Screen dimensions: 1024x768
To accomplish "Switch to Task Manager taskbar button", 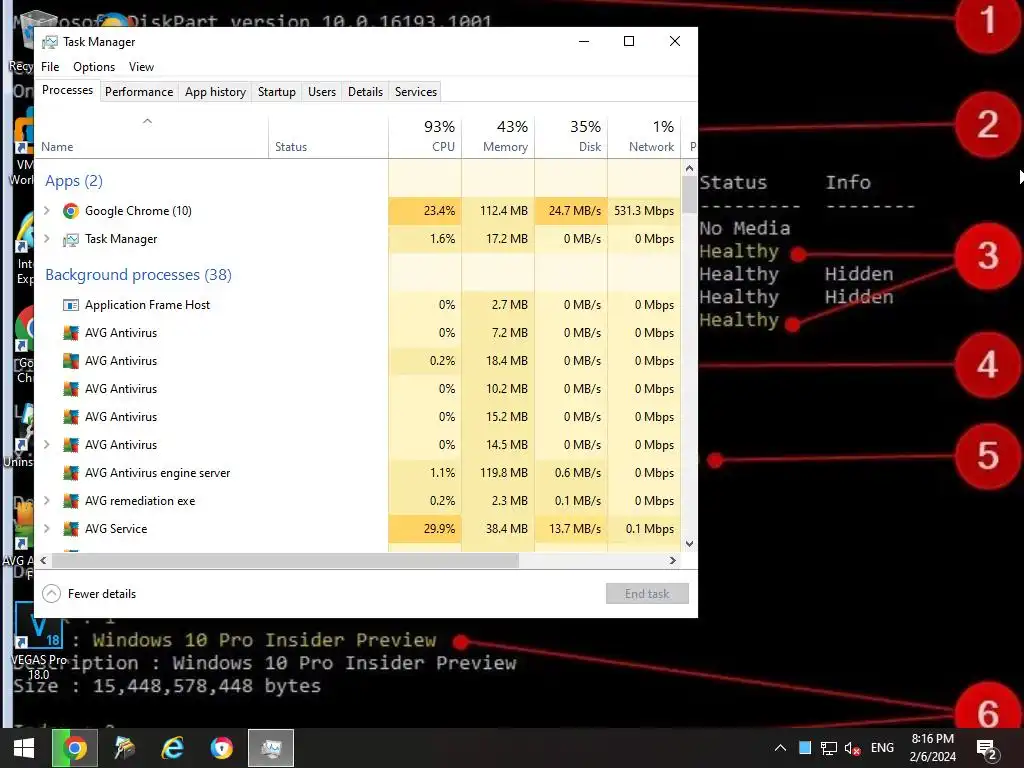I will [271, 748].
